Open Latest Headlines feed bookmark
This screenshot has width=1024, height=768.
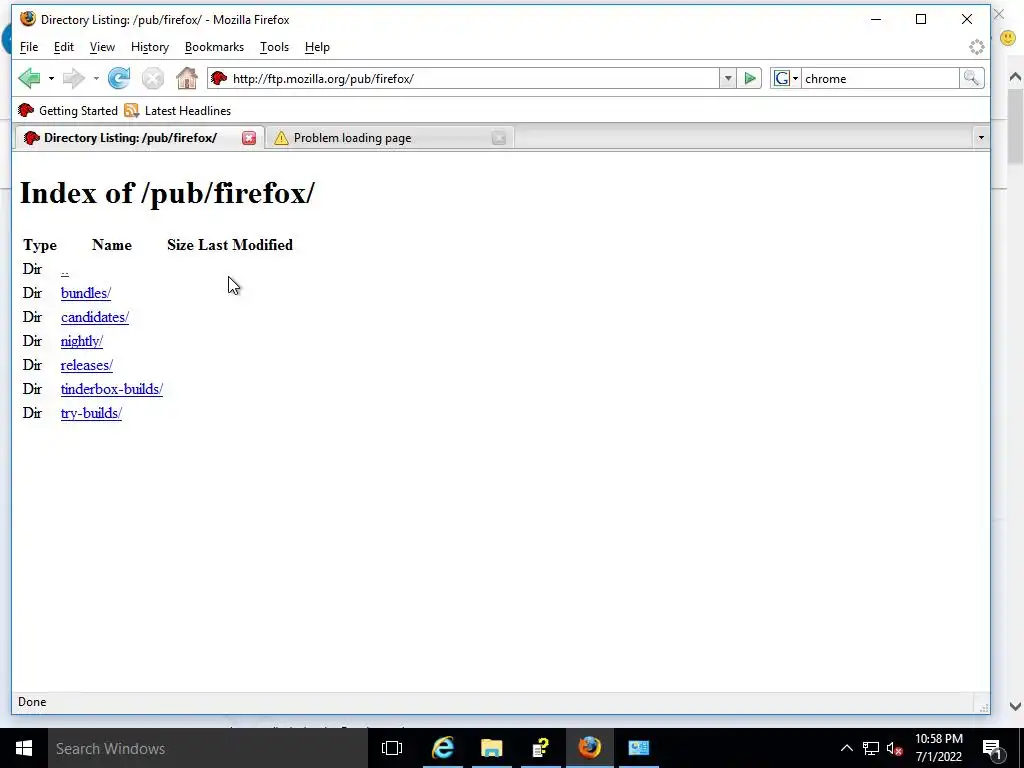(x=178, y=110)
